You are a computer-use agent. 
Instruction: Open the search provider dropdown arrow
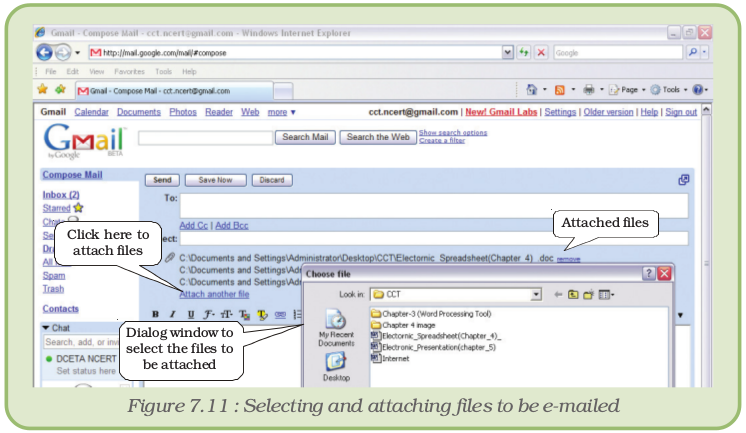(705, 52)
